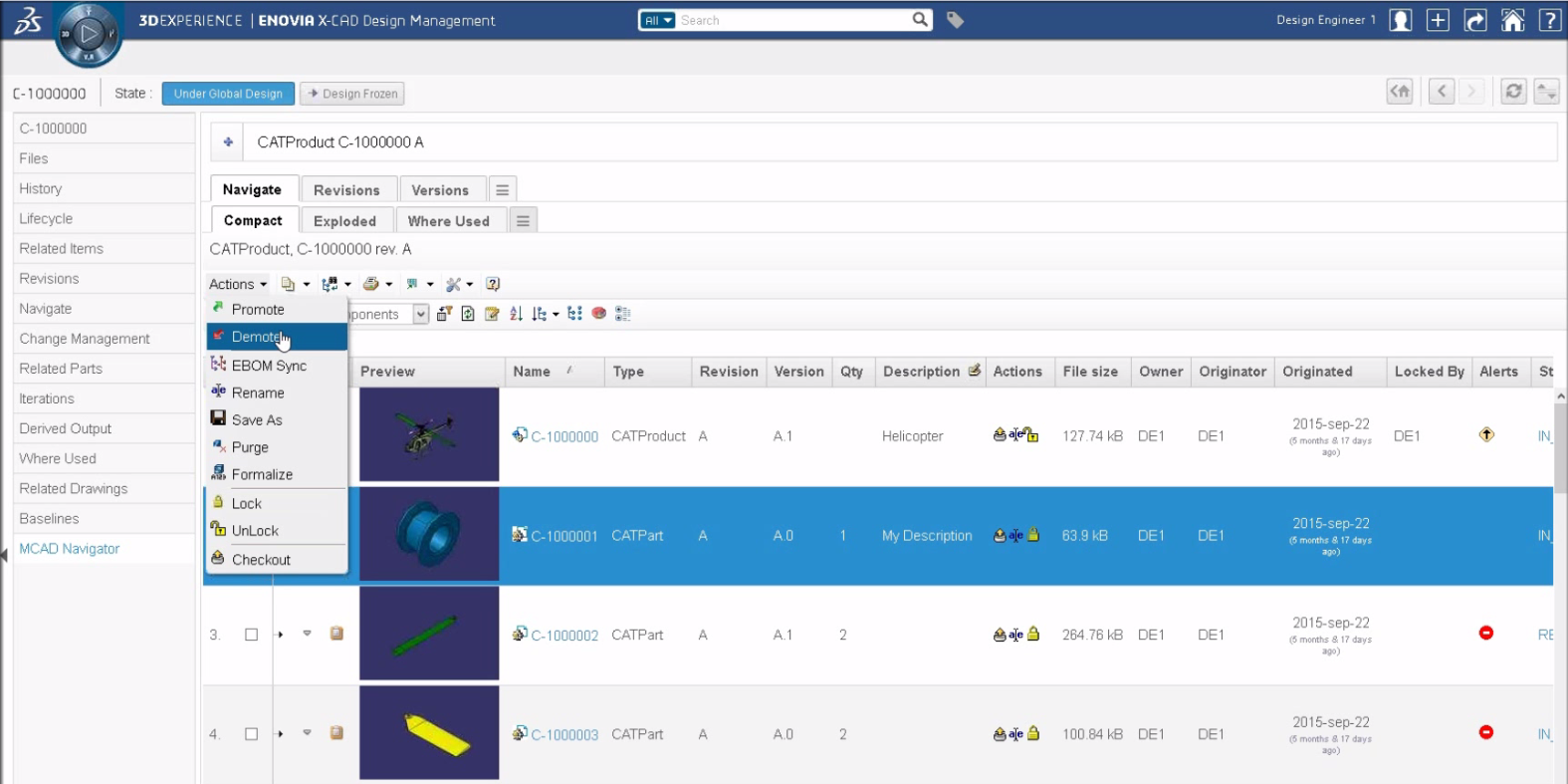Click the refresh page icon
The image size is (1568, 784).
coord(1513,92)
